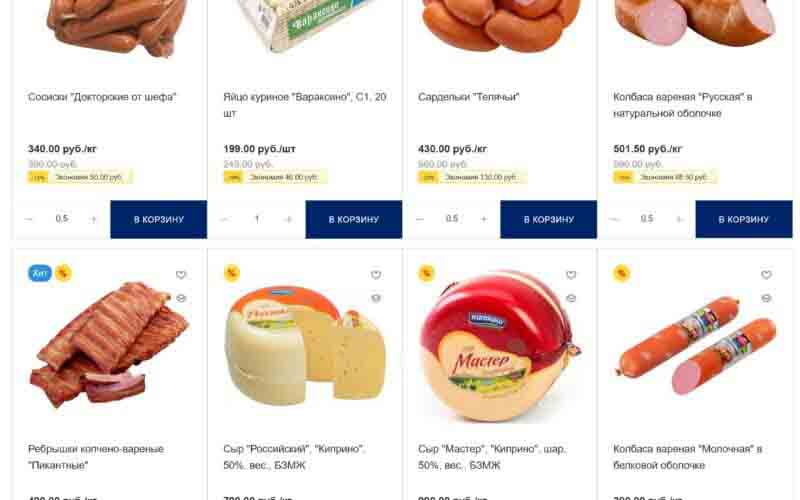Click compare icon on "Мастер" cheese card
Screen dimensions: 800x500
tap(571, 298)
